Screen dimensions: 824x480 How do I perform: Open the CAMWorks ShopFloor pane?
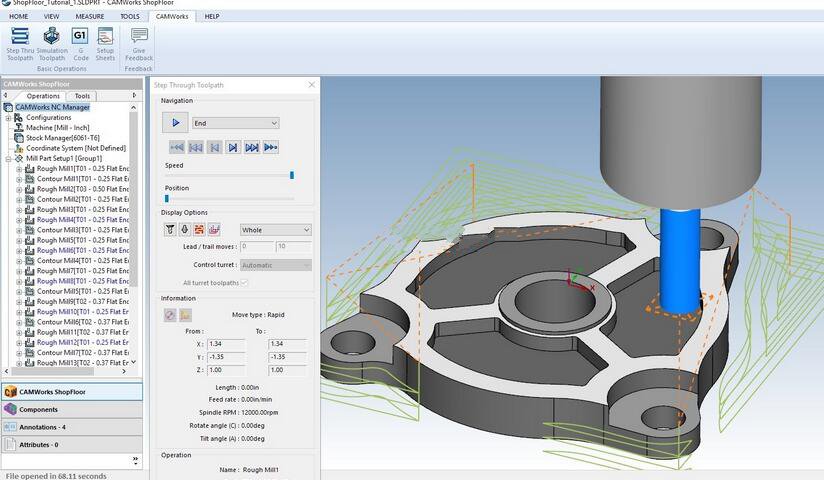72,392
